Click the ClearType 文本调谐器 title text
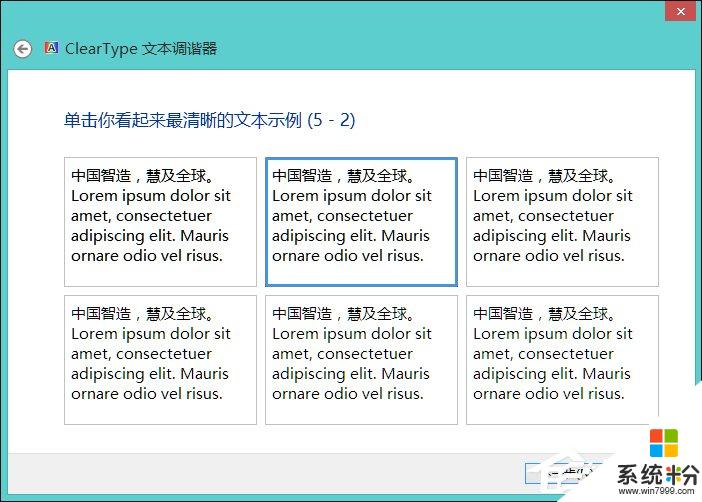The width and height of the screenshot is (702, 502). pyautogui.click(x=141, y=48)
